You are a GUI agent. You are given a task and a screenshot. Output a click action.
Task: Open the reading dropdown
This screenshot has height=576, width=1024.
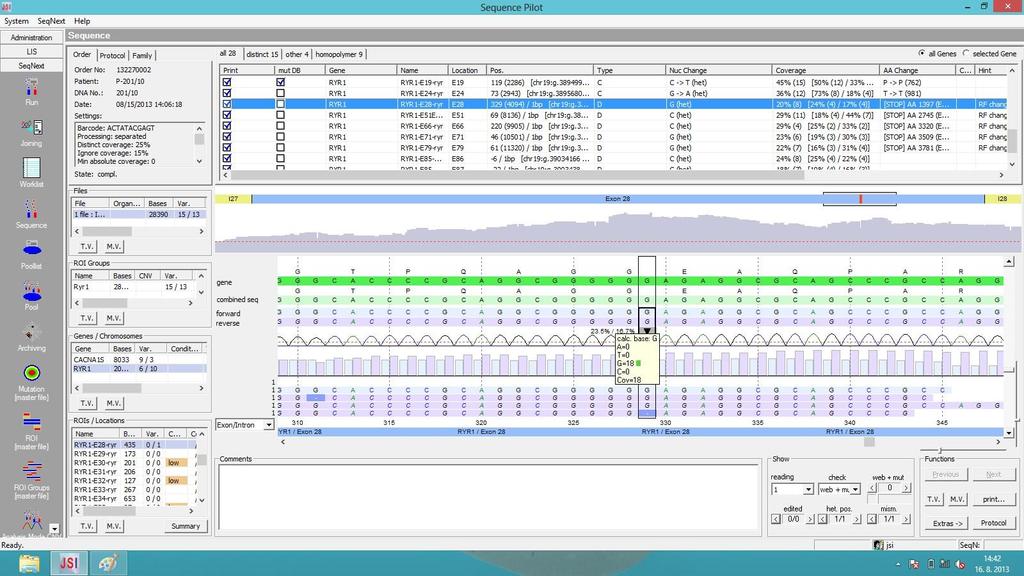click(808, 489)
